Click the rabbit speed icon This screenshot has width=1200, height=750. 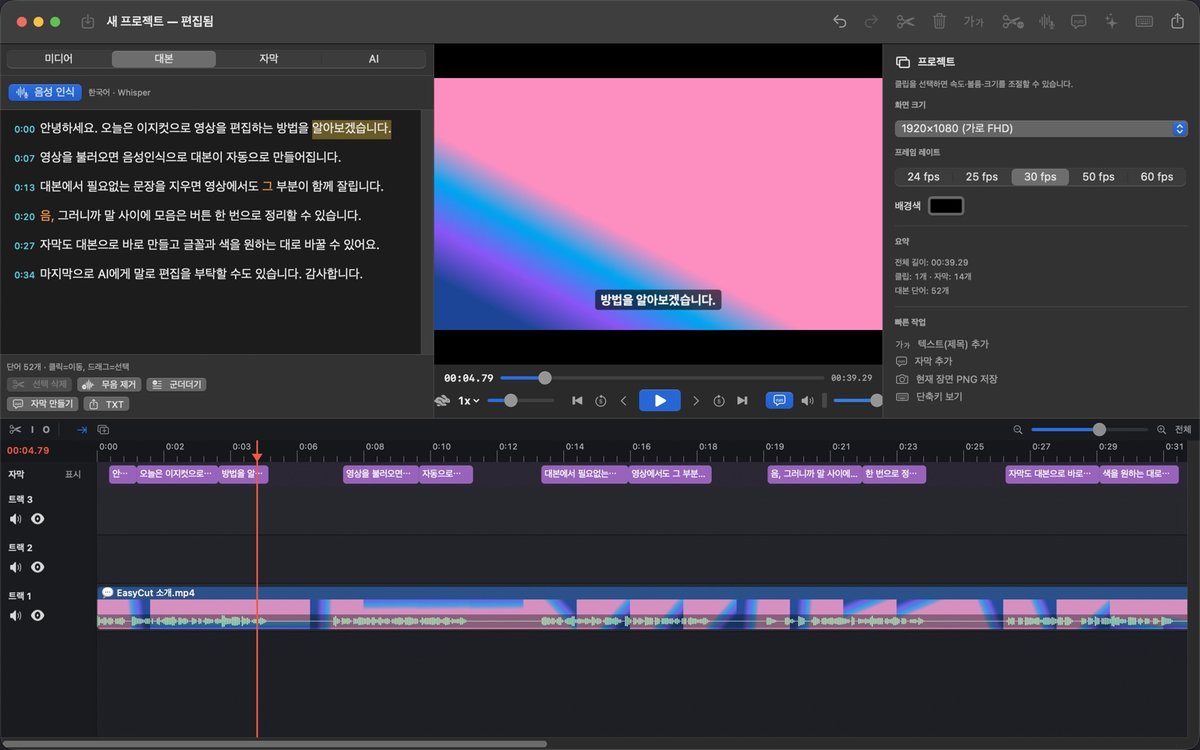(442, 400)
